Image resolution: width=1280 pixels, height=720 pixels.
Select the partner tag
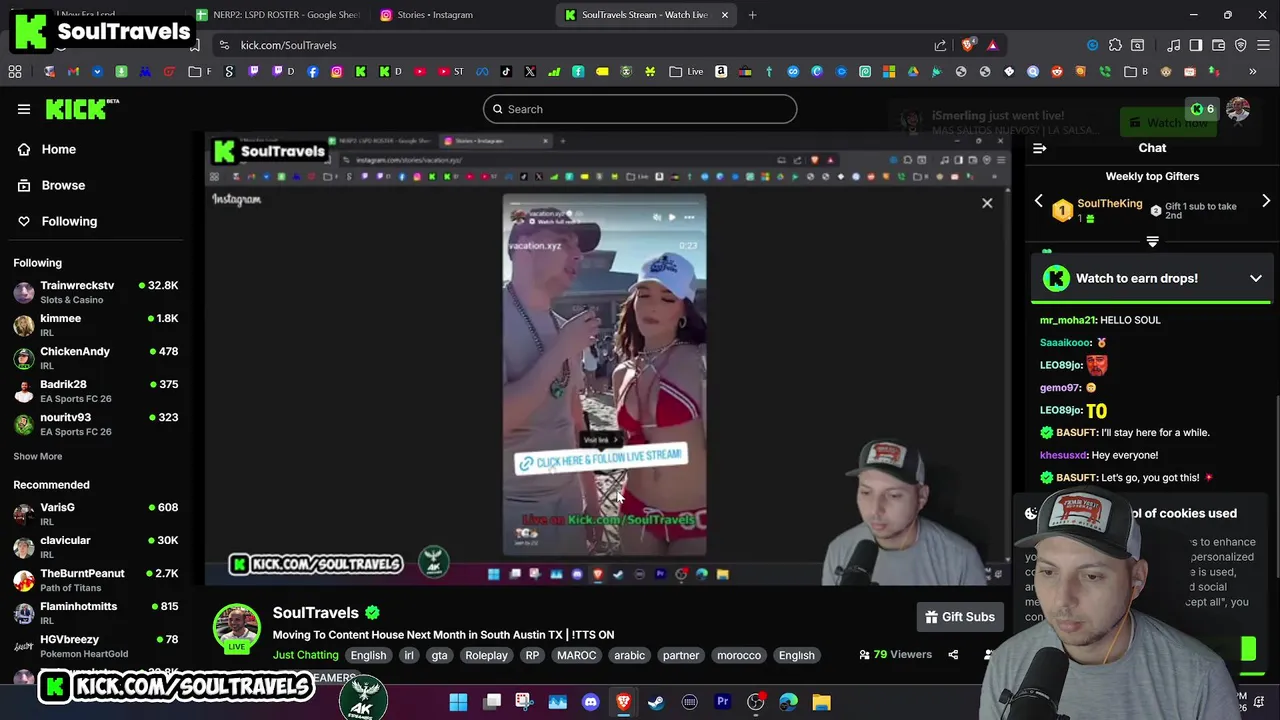coord(681,655)
